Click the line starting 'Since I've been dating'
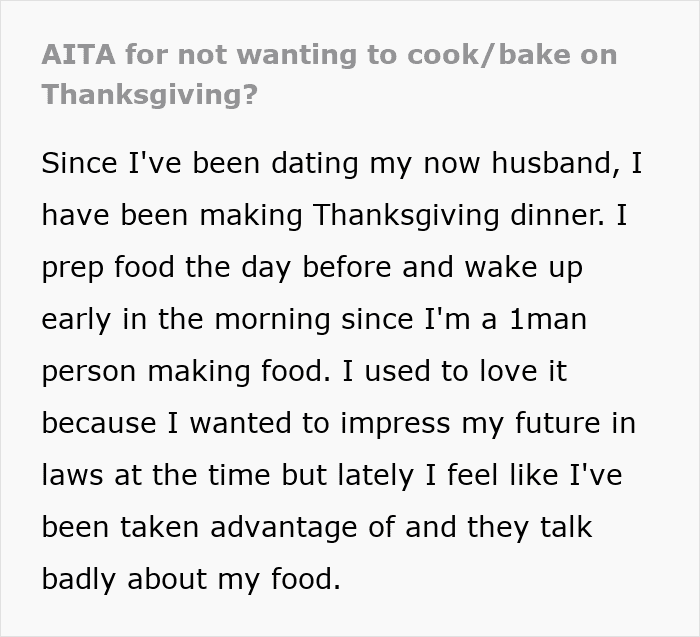Screen dimensions: 700x637 (x=341, y=164)
